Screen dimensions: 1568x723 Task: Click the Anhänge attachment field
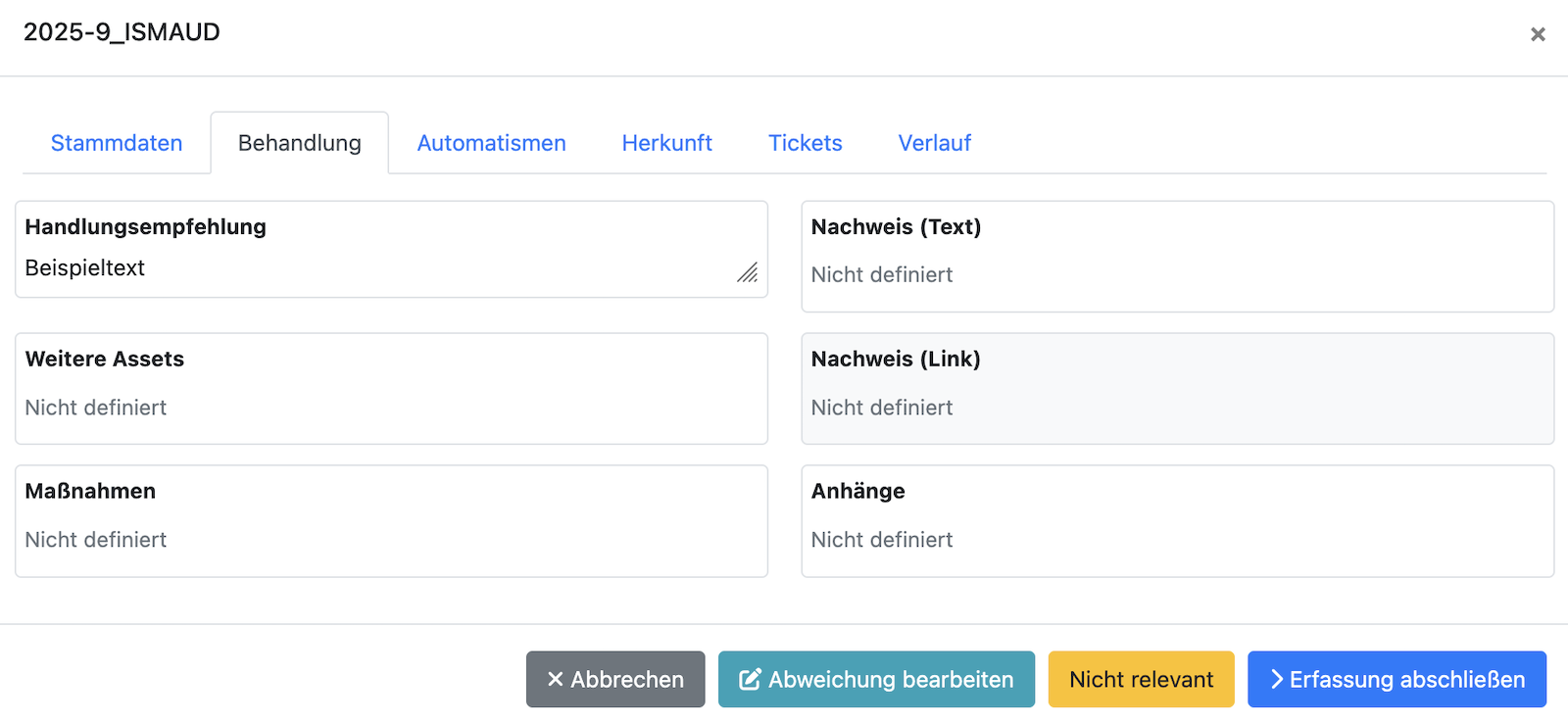[x=1178, y=520]
